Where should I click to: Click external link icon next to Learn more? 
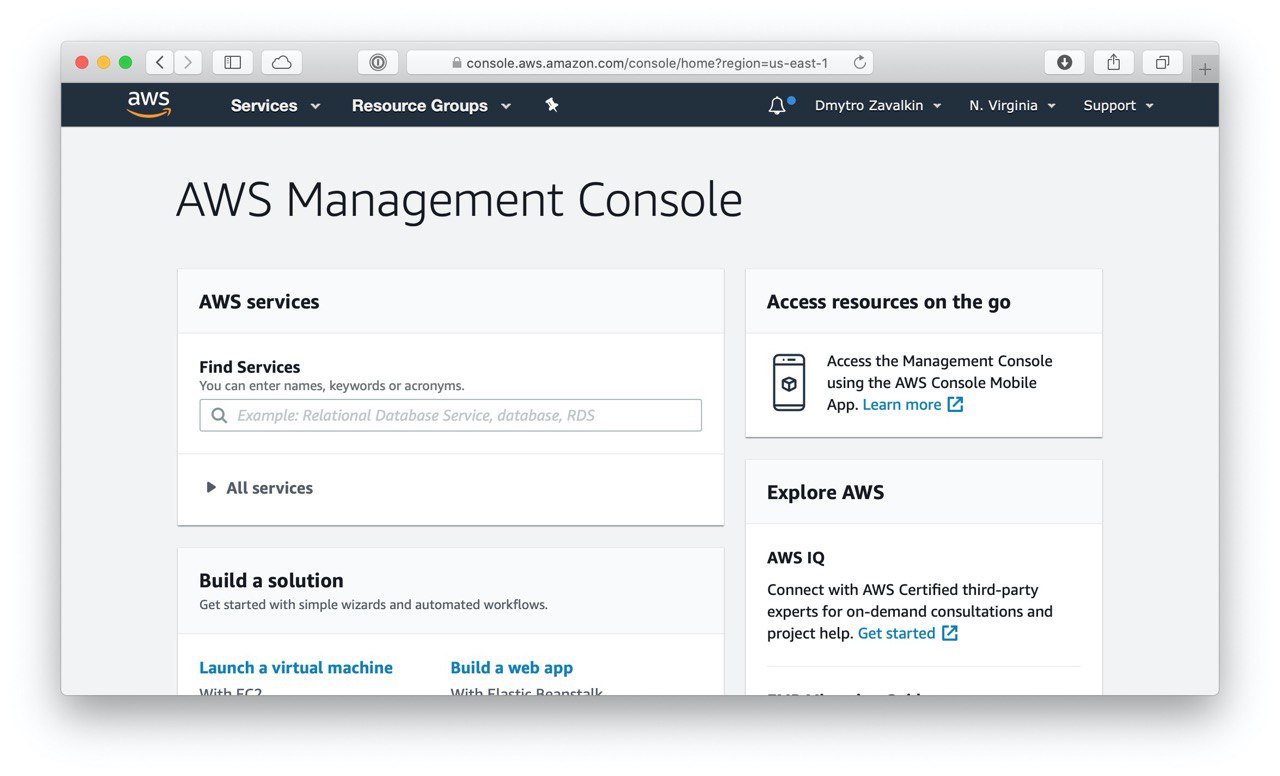pos(955,404)
